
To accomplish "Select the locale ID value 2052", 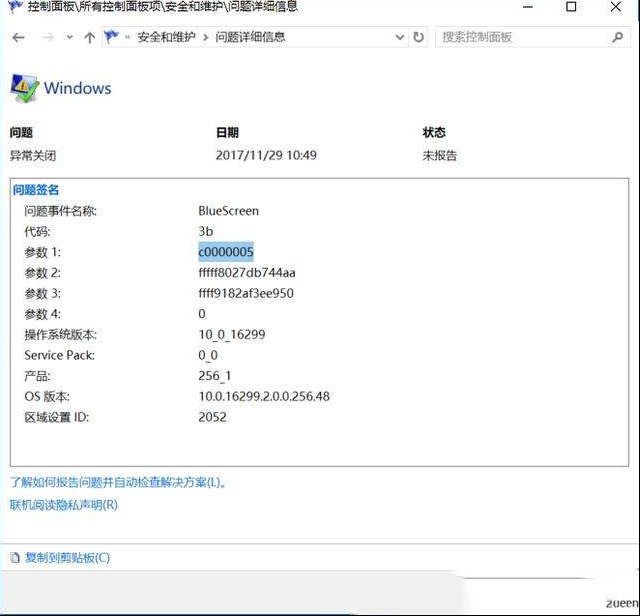I will 212,417.
